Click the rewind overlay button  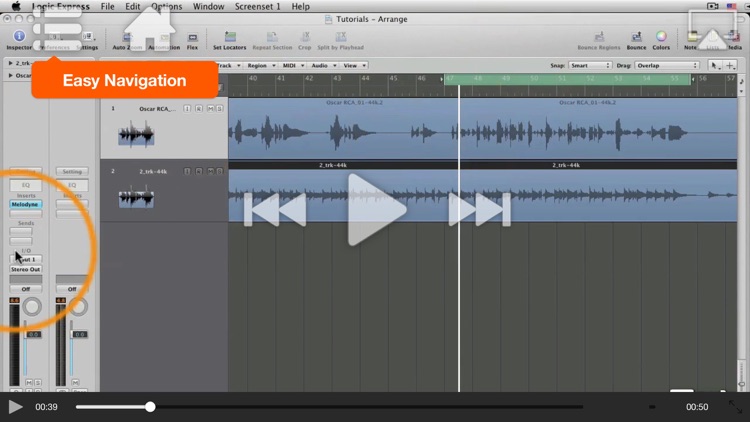click(x=275, y=210)
